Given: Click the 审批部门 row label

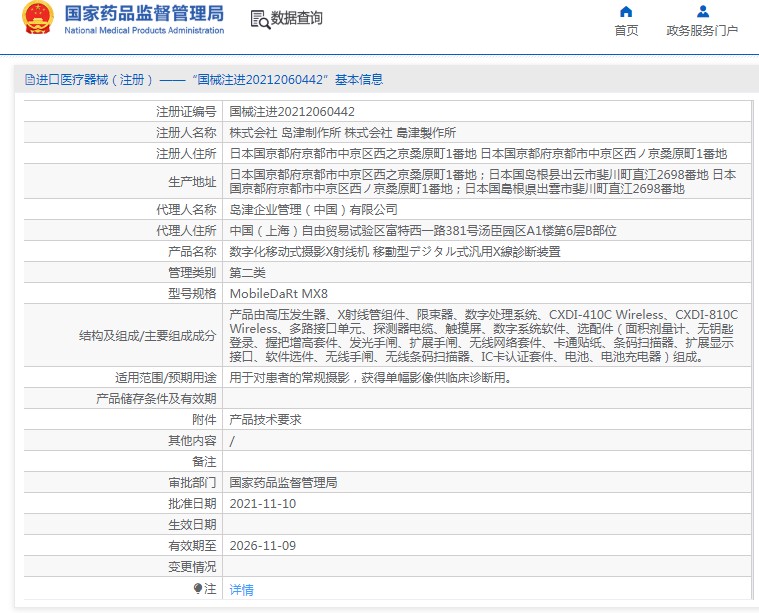Looking at the screenshot, I should pyautogui.click(x=192, y=482).
